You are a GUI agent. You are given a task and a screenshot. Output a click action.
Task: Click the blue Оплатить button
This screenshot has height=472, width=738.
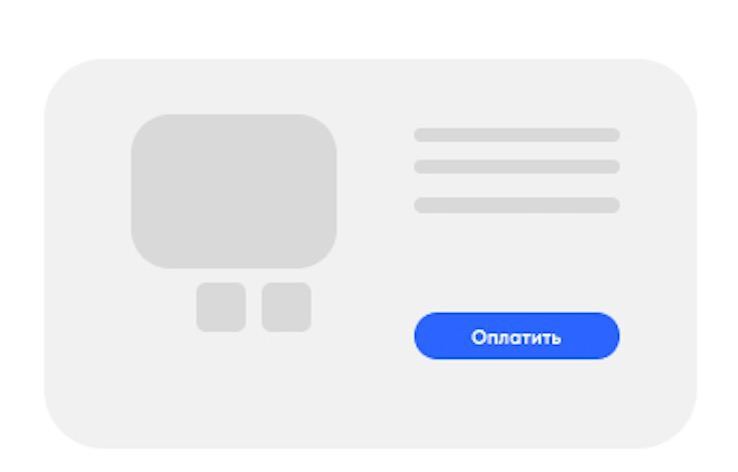[x=517, y=336]
